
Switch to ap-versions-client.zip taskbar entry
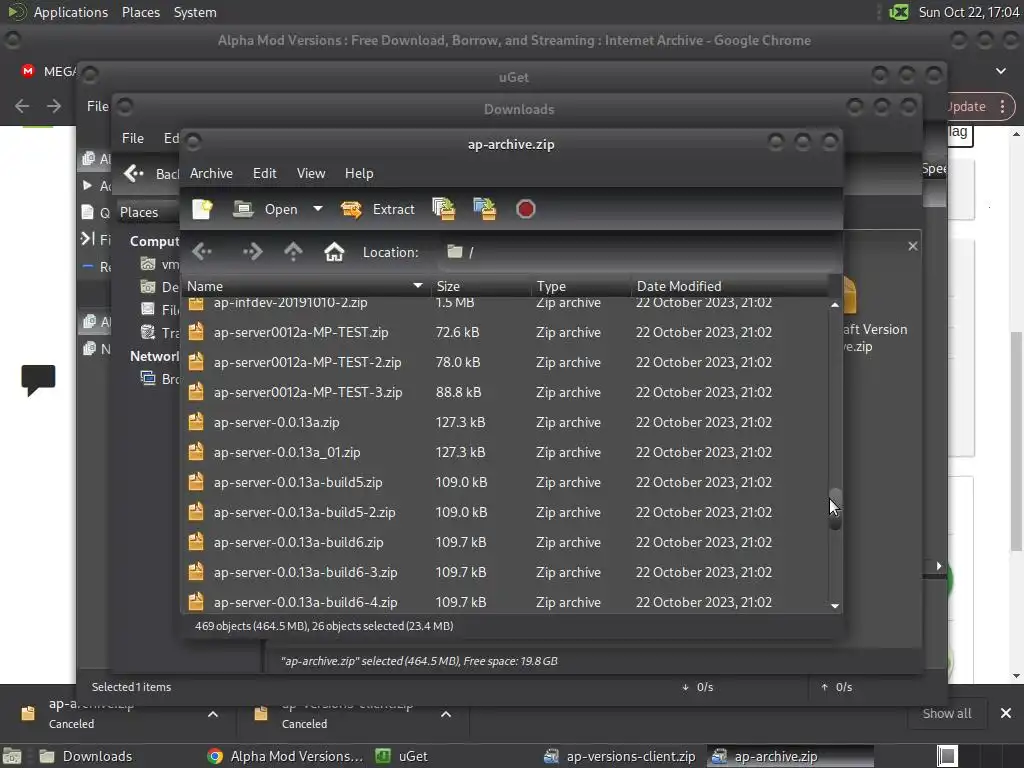pos(620,756)
